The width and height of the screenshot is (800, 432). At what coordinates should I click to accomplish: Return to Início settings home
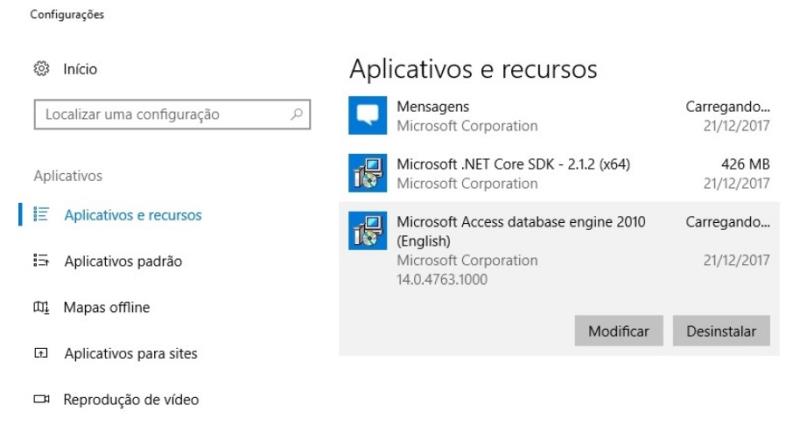[x=80, y=69]
